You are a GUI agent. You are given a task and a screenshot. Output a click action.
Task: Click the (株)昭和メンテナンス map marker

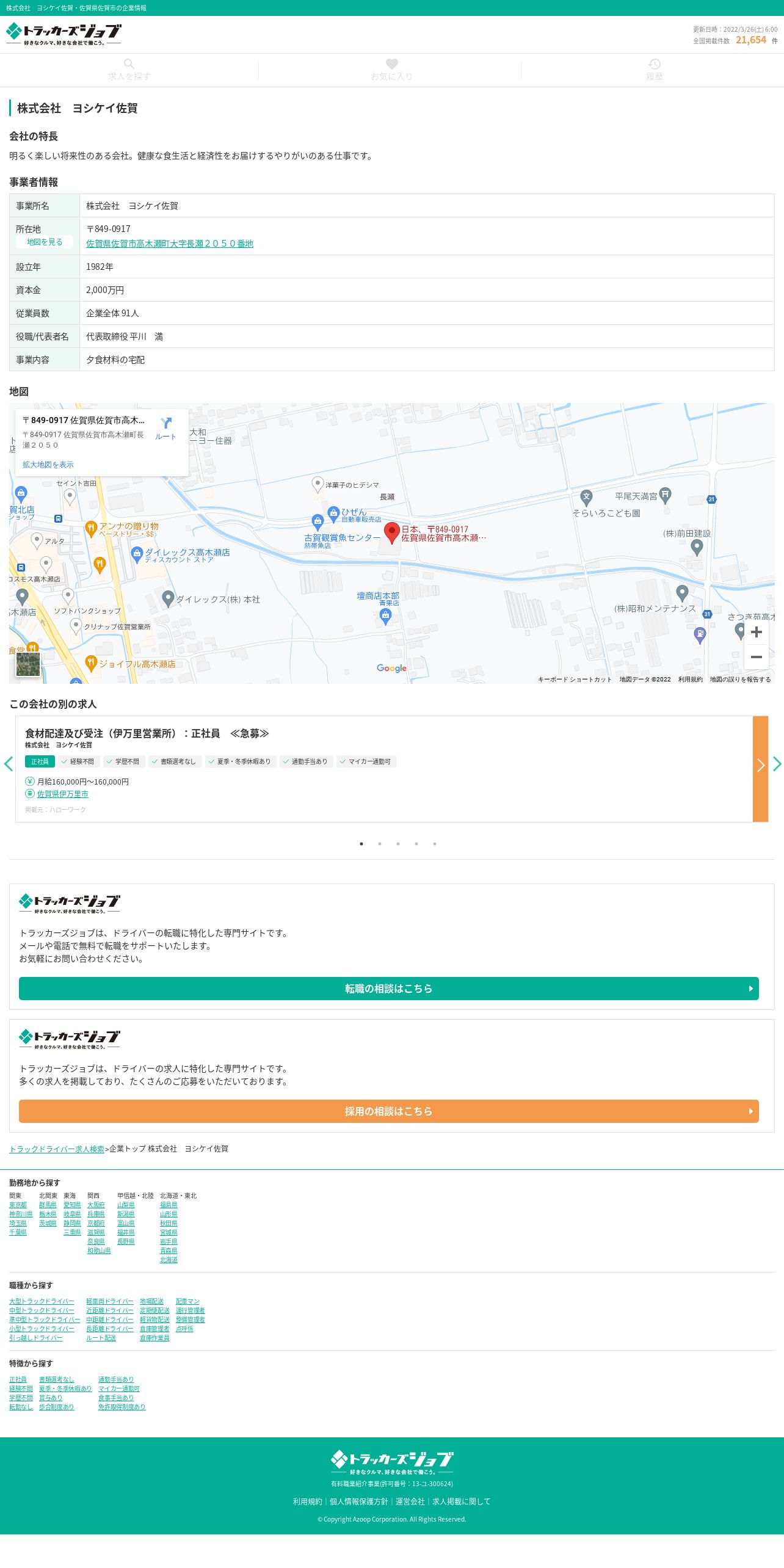coord(683,592)
